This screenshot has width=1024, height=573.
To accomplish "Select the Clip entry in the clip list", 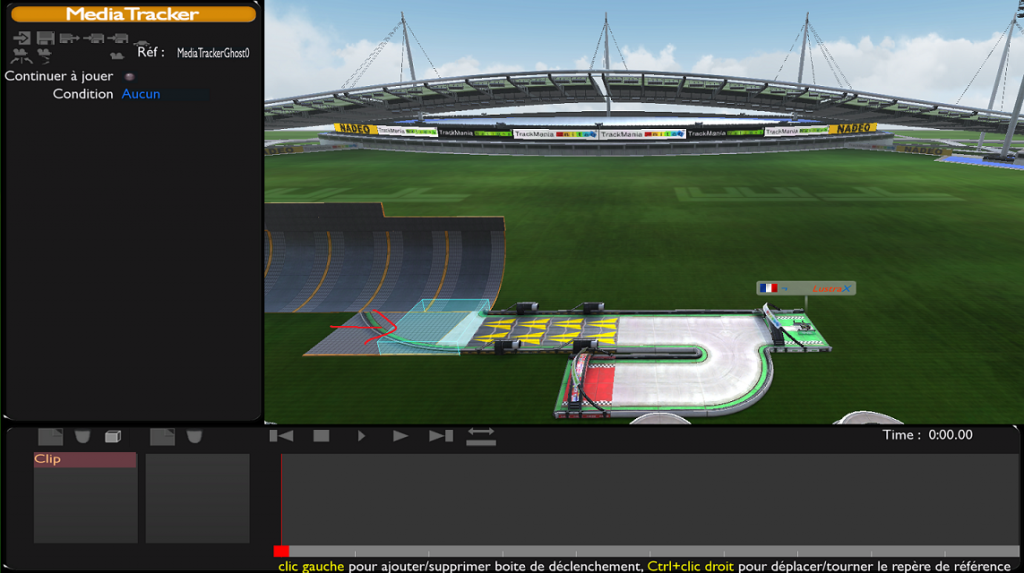I will 85,459.
